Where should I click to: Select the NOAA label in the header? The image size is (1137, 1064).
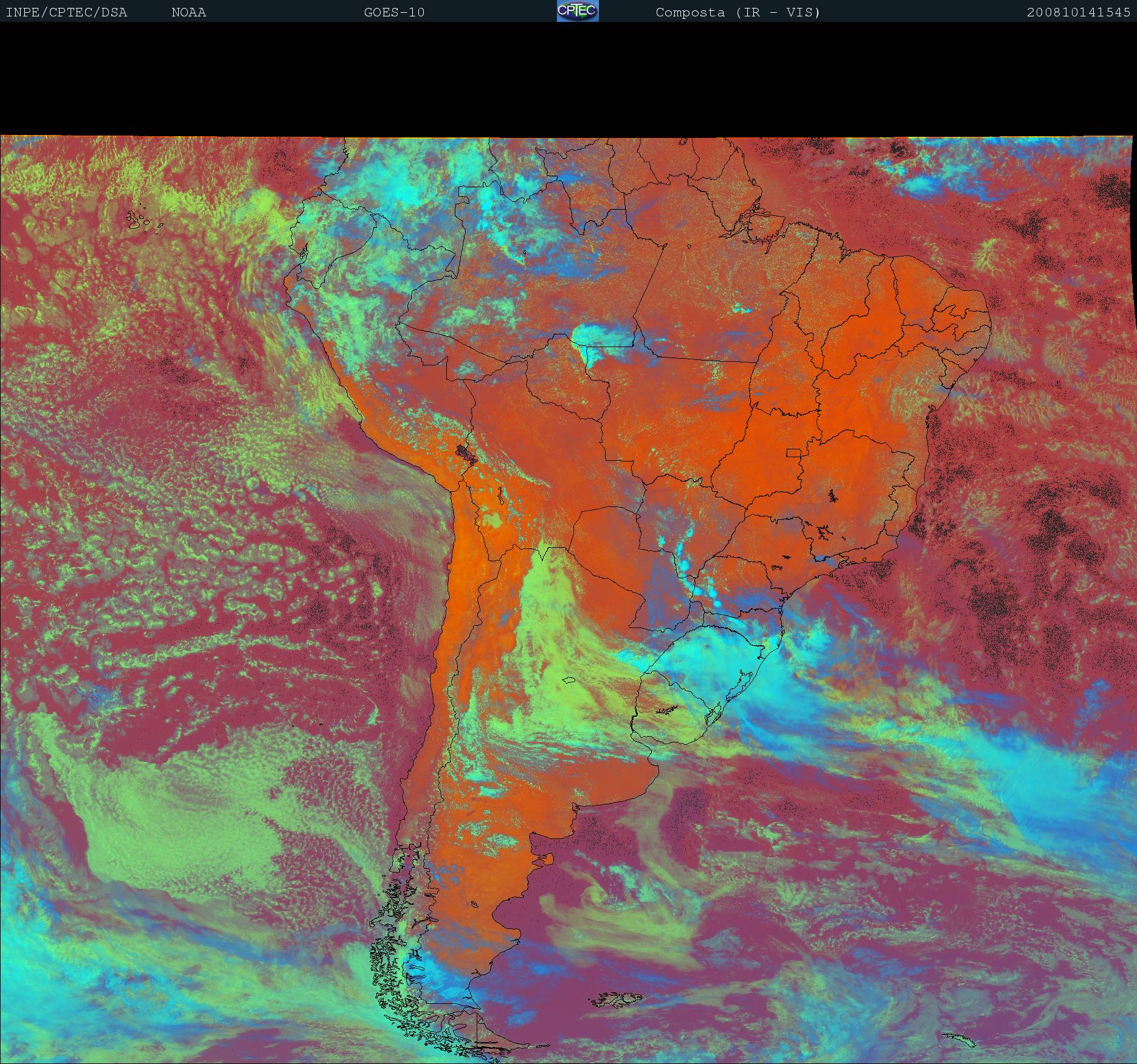[188, 13]
